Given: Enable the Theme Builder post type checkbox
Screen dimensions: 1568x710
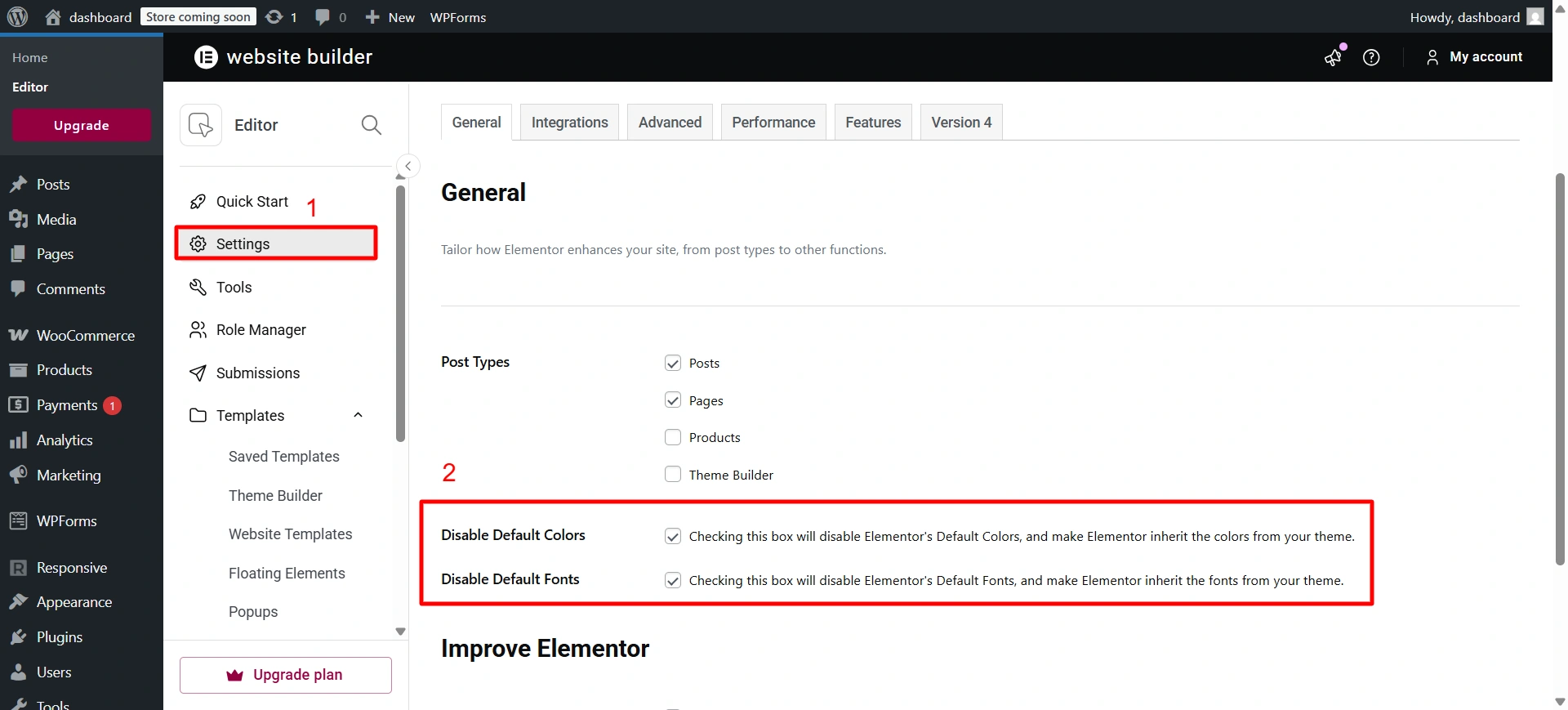Looking at the screenshot, I should (673, 475).
